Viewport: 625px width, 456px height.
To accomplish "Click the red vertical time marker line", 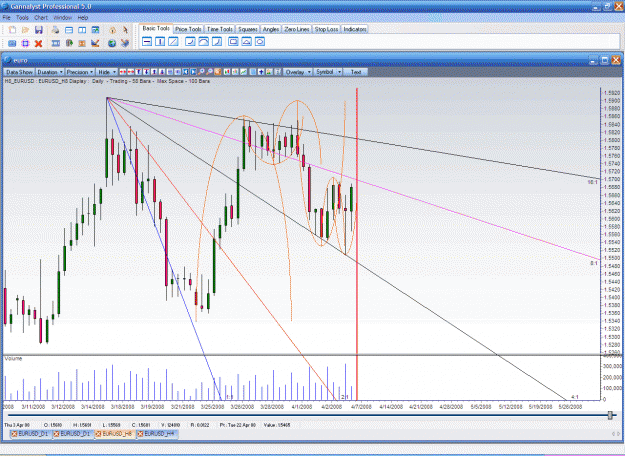I will pos(357,243).
